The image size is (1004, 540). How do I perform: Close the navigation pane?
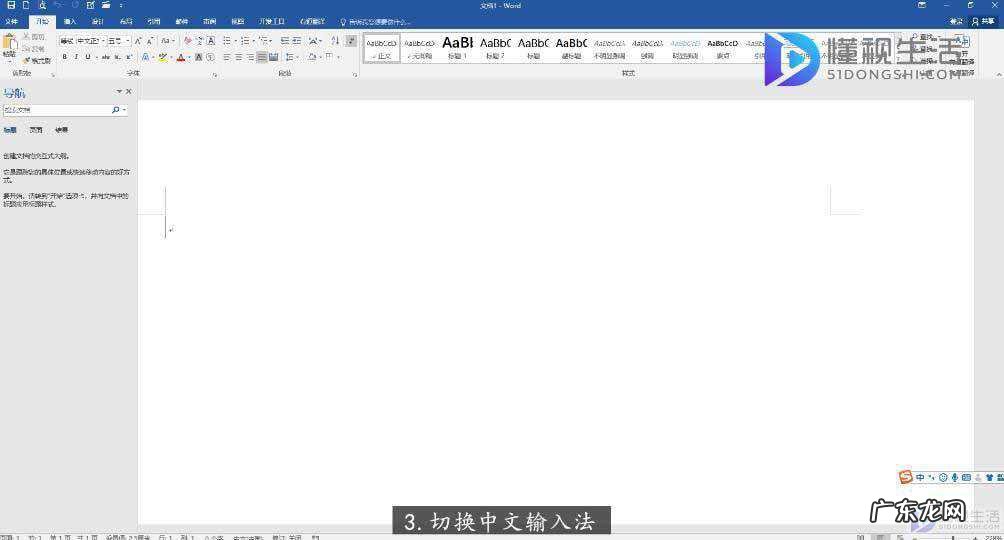tap(129, 92)
